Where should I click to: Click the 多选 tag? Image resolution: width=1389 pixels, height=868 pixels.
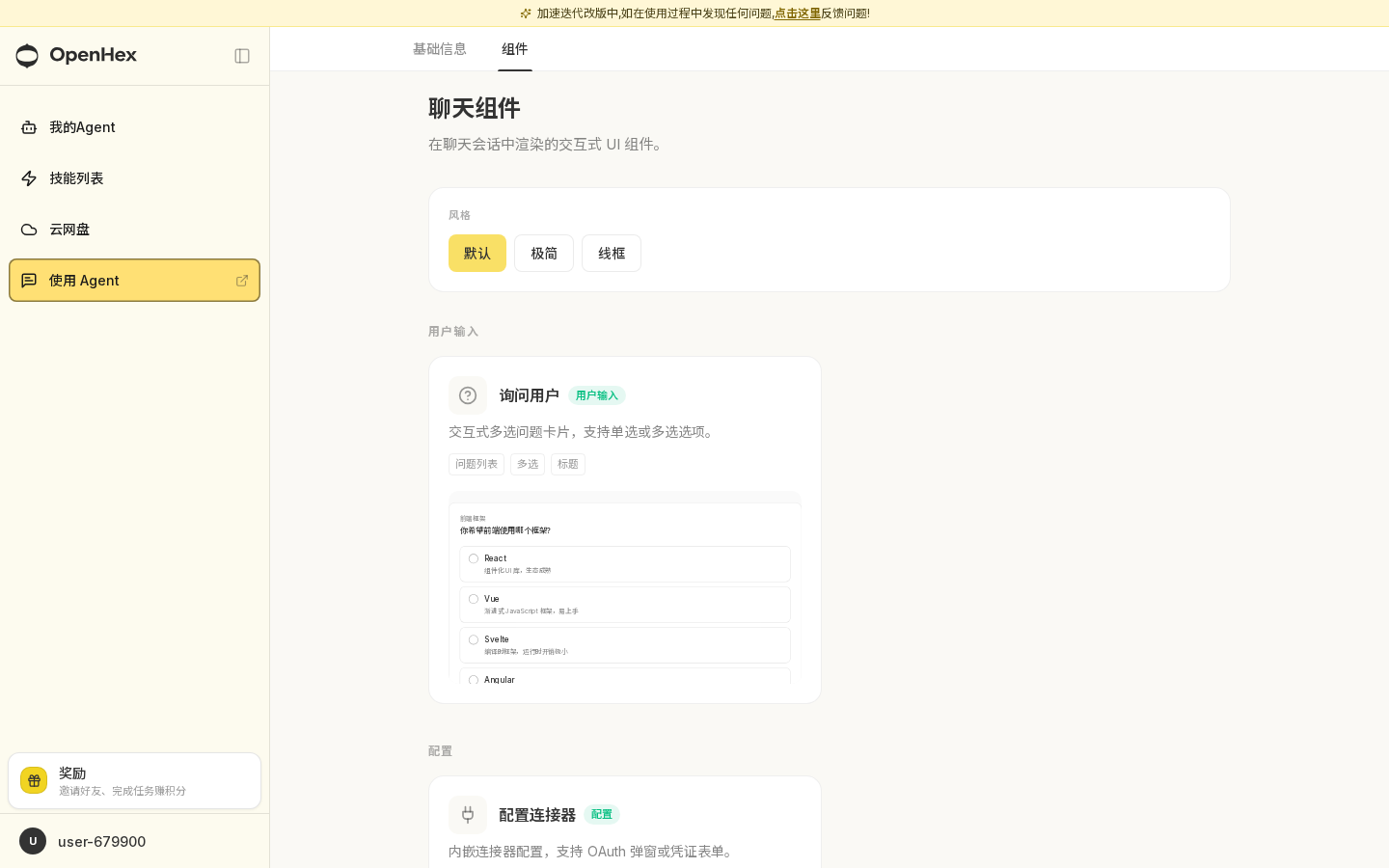pyautogui.click(x=528, y=464)
